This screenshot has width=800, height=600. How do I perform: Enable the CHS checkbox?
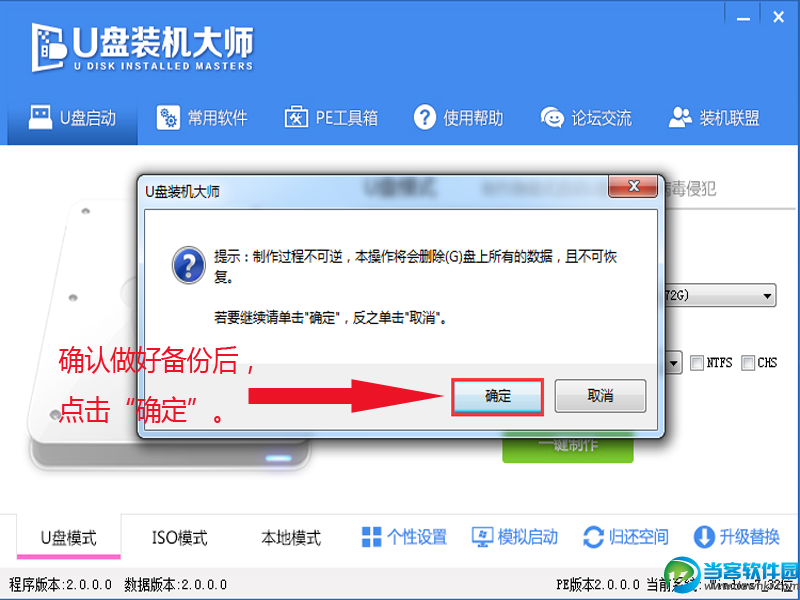pos(748,363)
